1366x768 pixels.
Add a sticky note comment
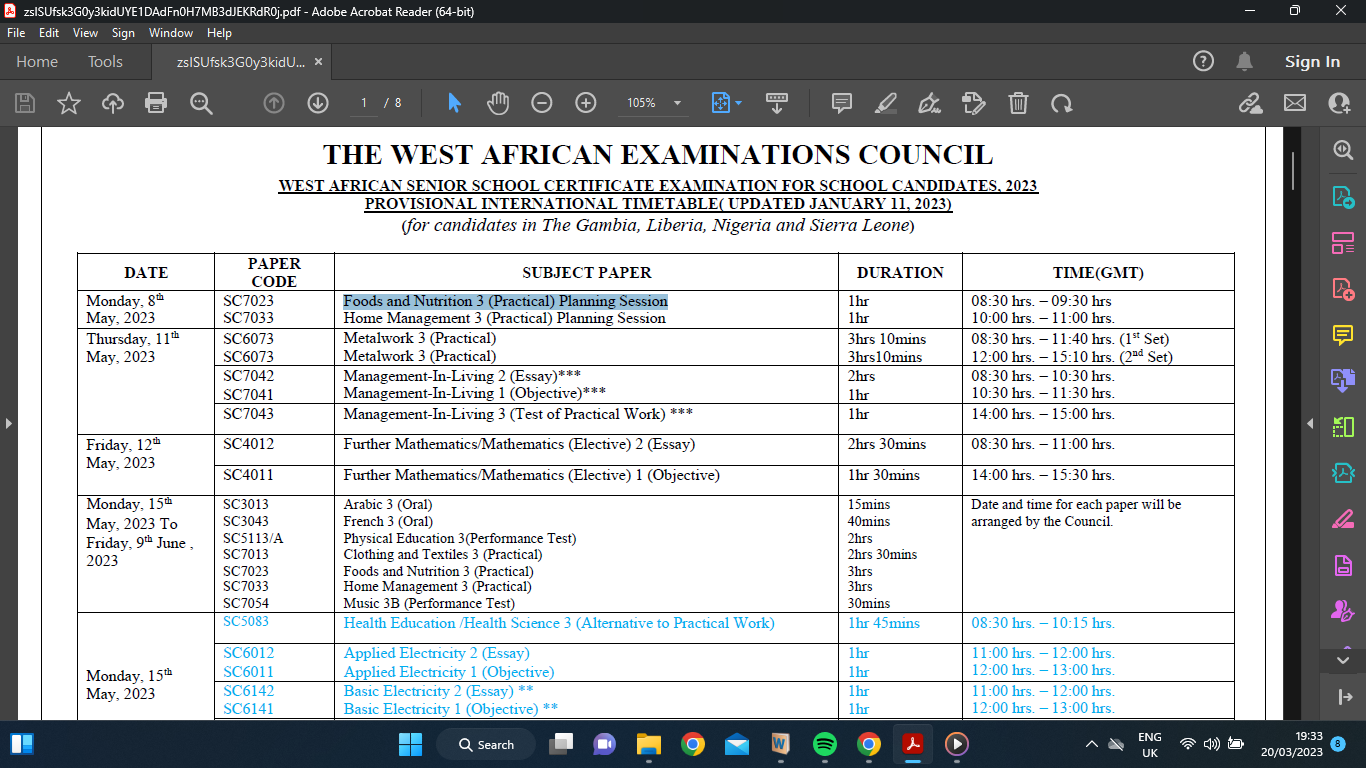tap(840, 103)
